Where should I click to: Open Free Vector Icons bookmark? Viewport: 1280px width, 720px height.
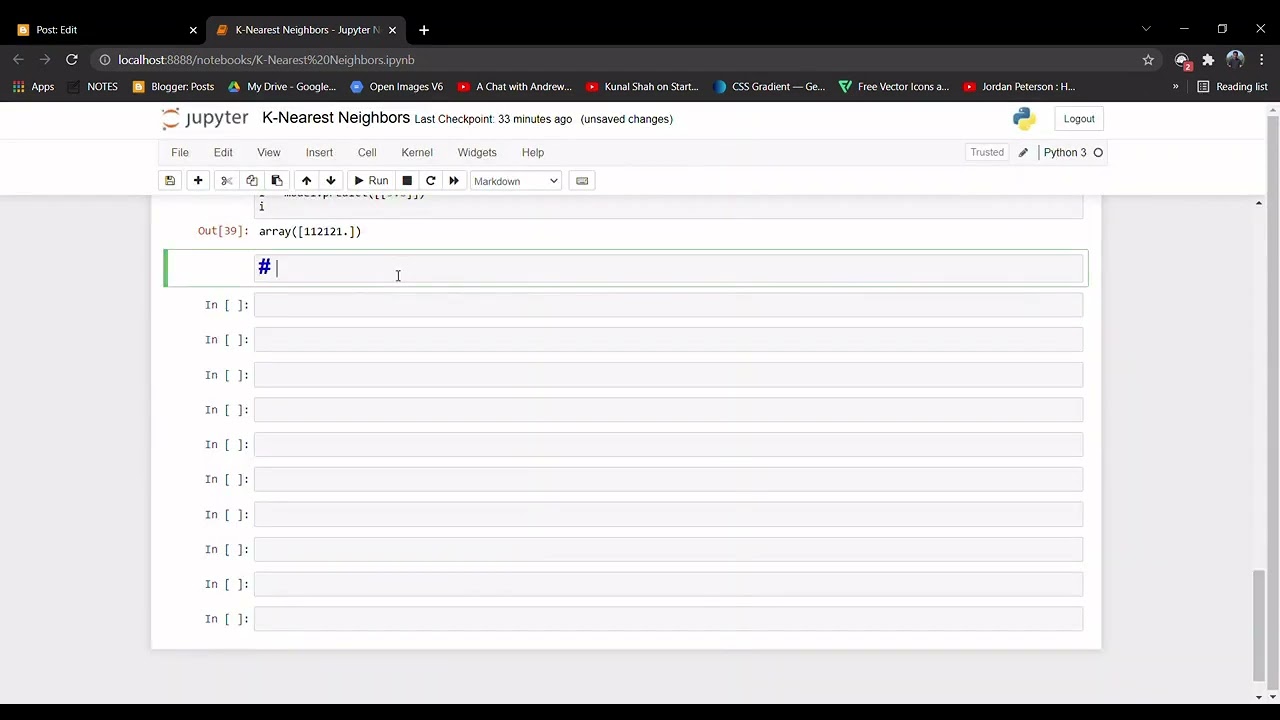(894, 87)
